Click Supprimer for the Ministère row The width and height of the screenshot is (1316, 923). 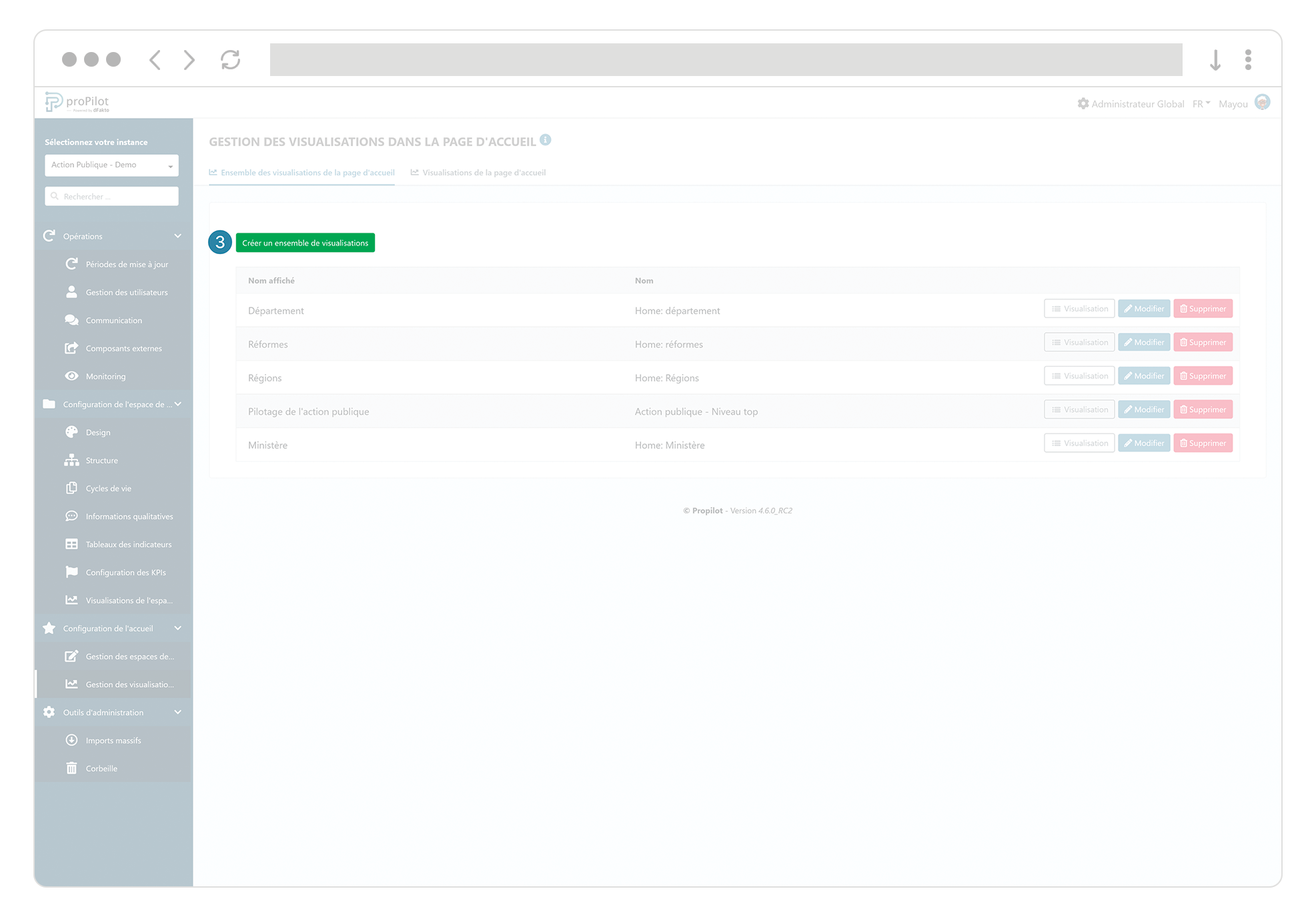1203,443
